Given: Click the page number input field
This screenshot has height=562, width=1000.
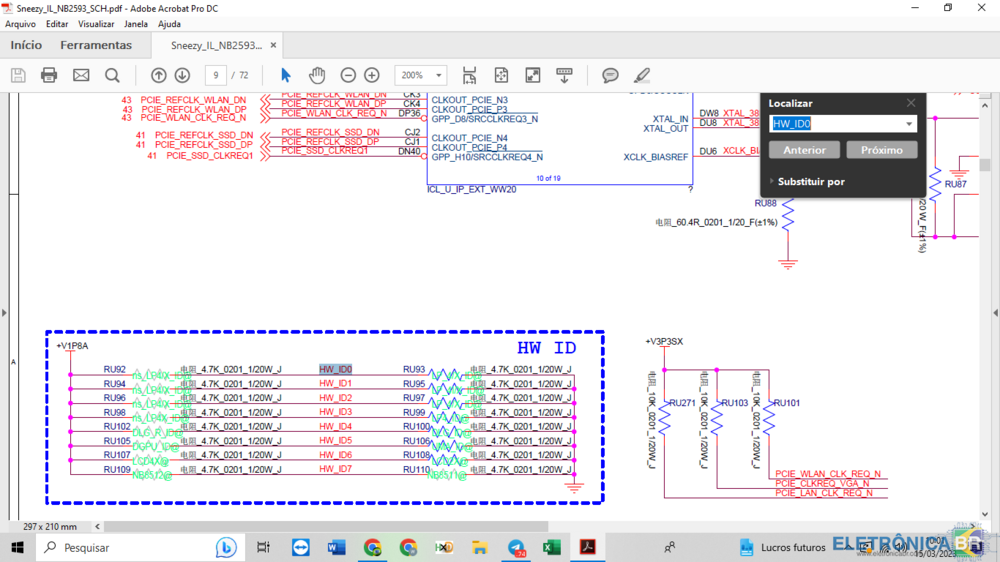Looking at the screenshot, I should click(215, 75).
